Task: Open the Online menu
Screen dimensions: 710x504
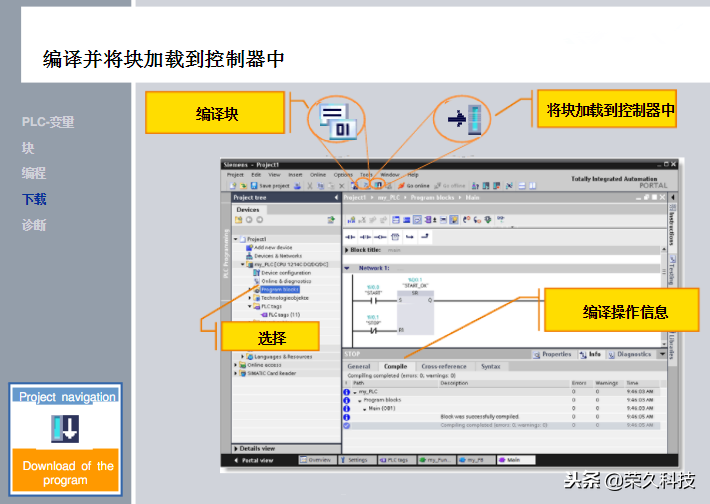Action: tap(318, 175)
